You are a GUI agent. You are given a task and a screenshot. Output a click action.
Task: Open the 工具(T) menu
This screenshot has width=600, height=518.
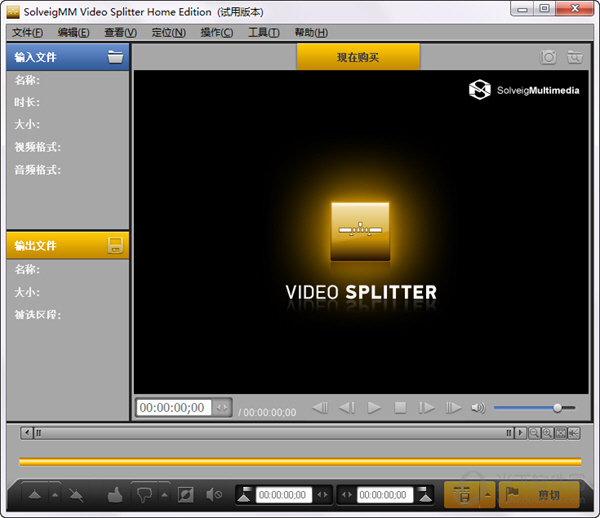[x=264, y=33]
